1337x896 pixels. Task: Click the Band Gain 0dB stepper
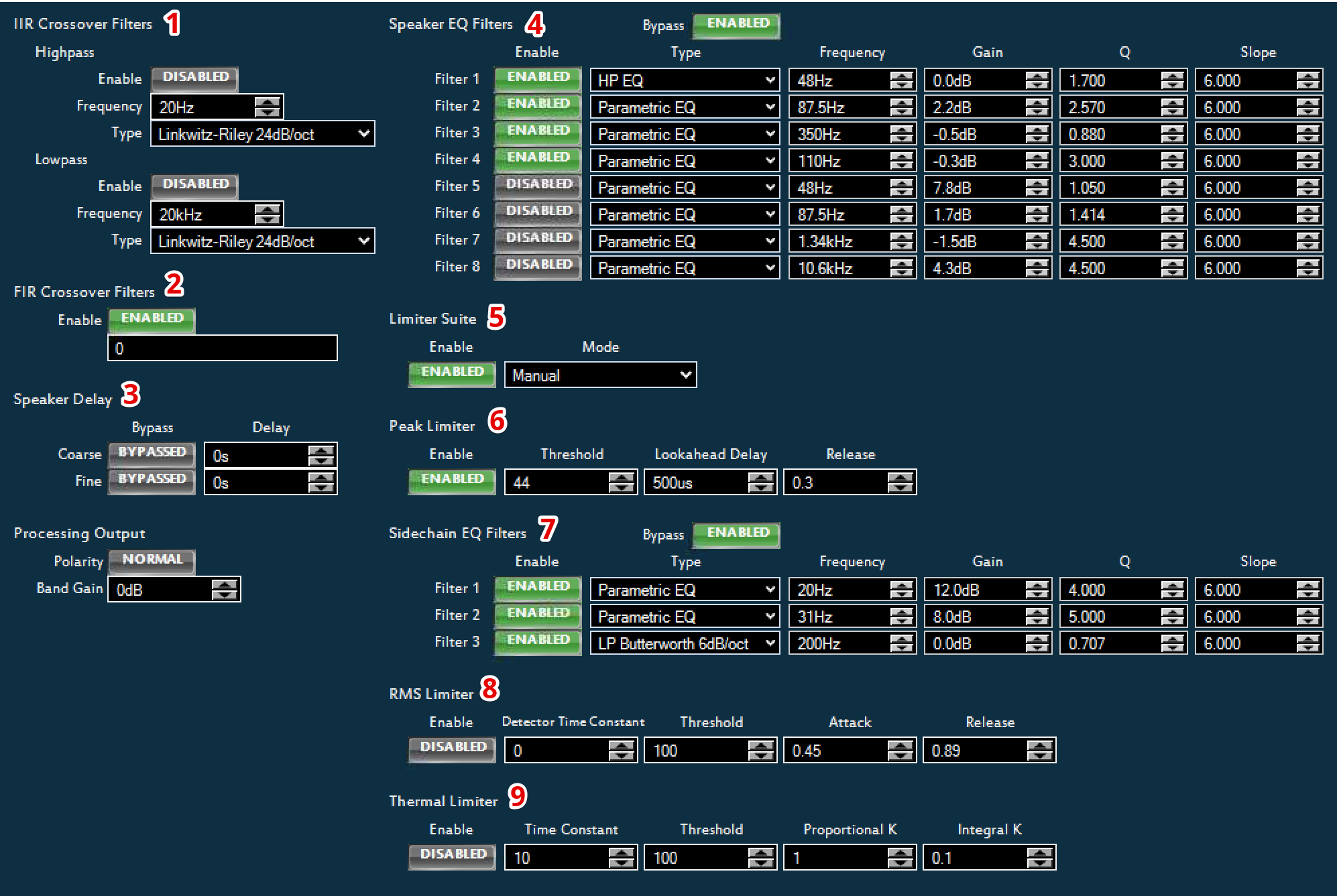[x=224, y=589]
